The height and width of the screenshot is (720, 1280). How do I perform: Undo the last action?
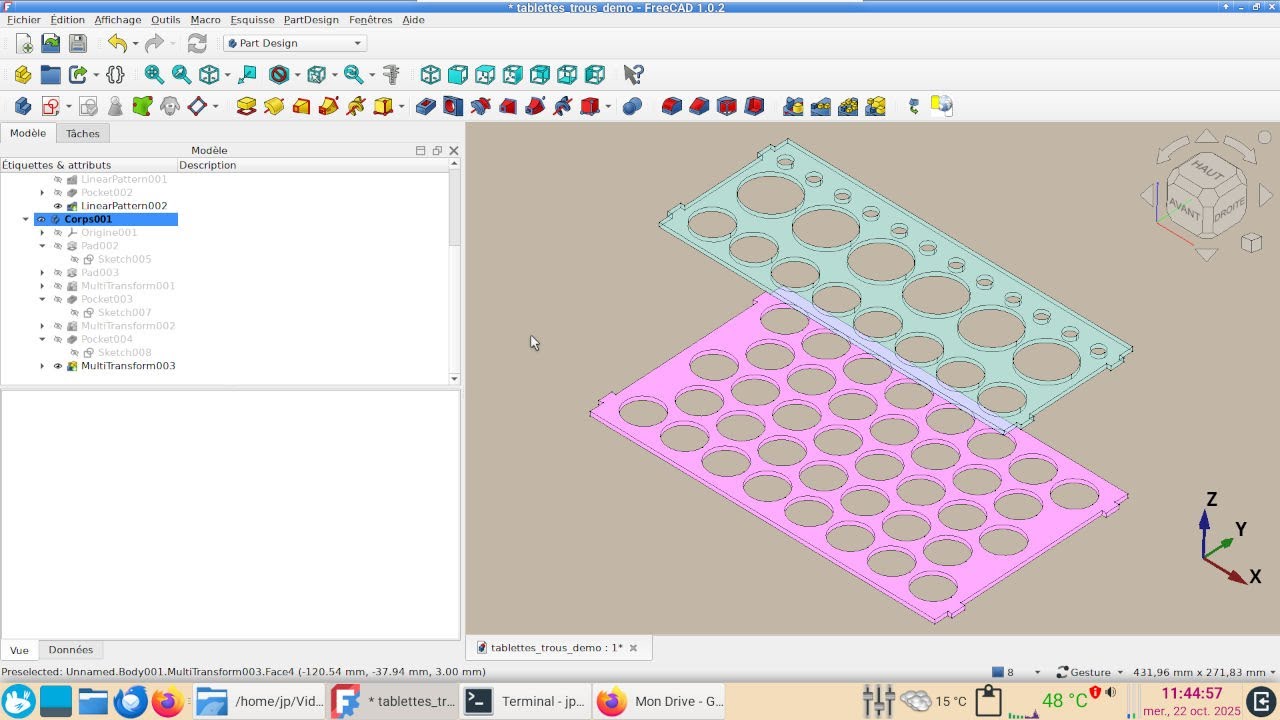(x=118, y=43)
